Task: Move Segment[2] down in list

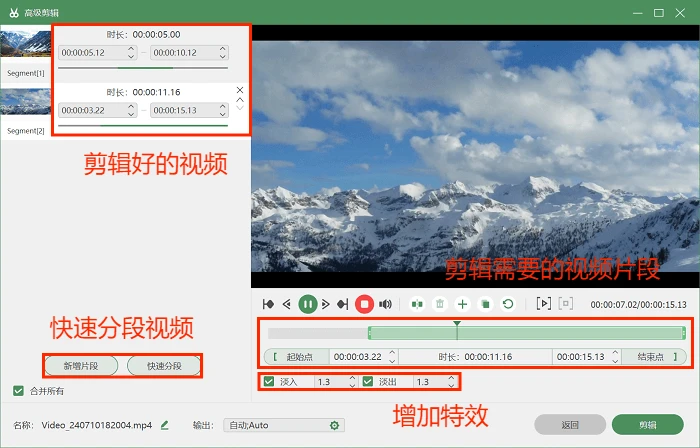Action: click(x=240, y=108)
